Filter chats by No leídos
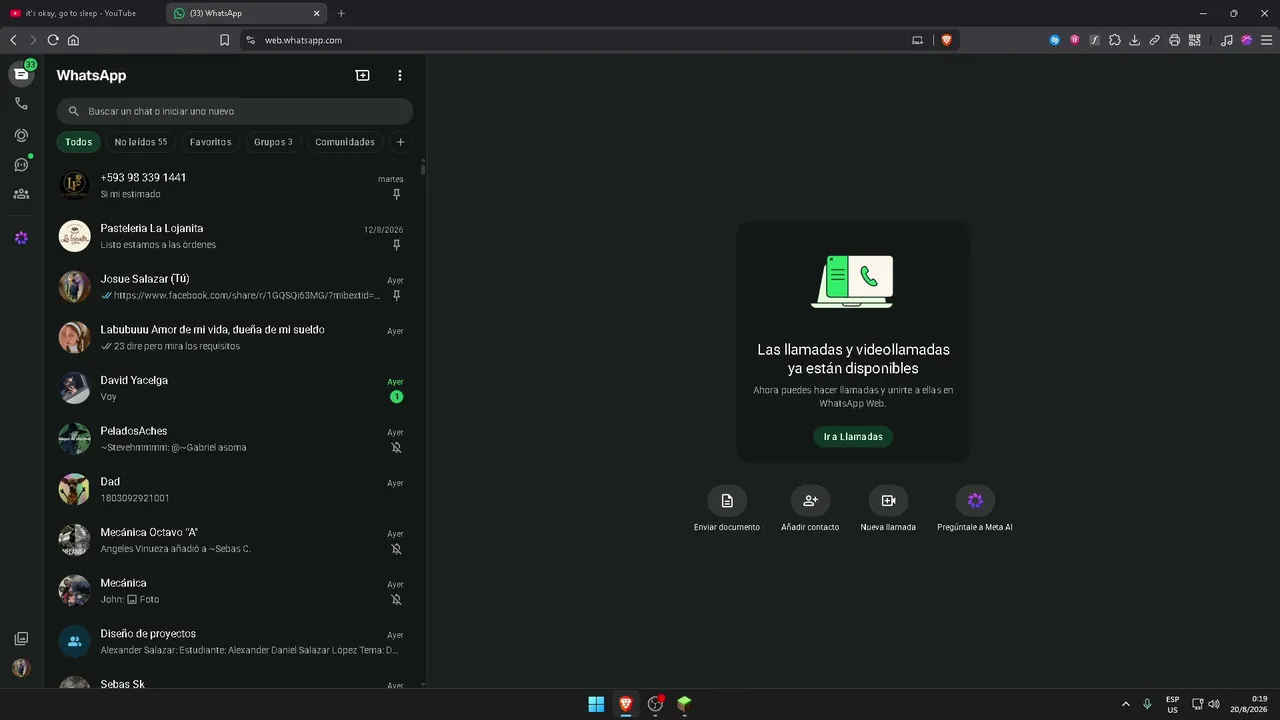 [141, 142]
